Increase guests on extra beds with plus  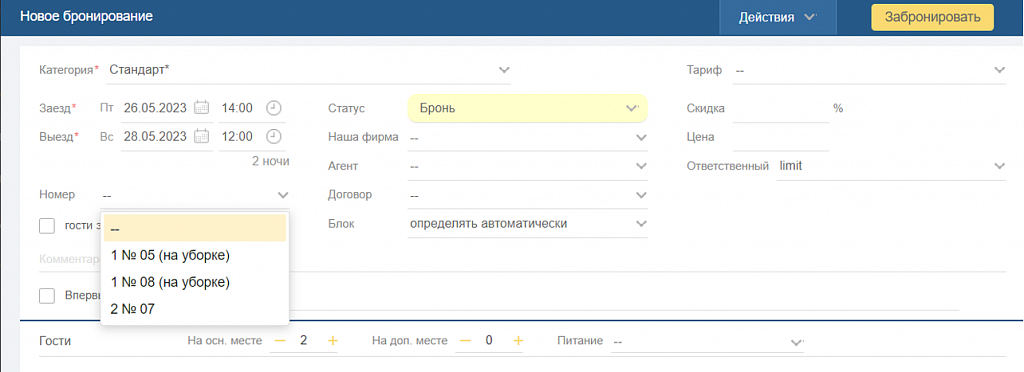click(x=518, y=341)
